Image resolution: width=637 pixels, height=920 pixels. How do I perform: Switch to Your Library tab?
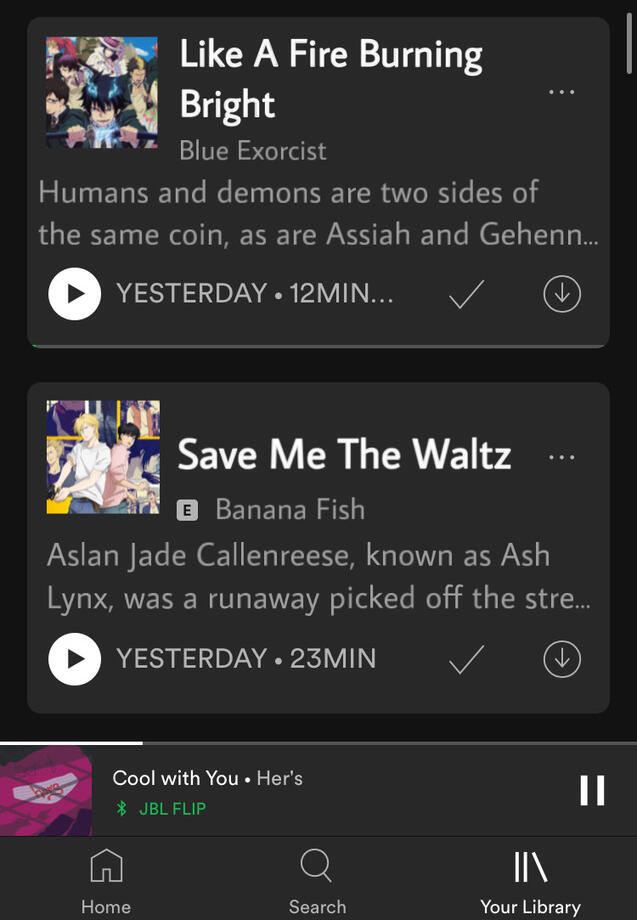[x=530, y=881]
